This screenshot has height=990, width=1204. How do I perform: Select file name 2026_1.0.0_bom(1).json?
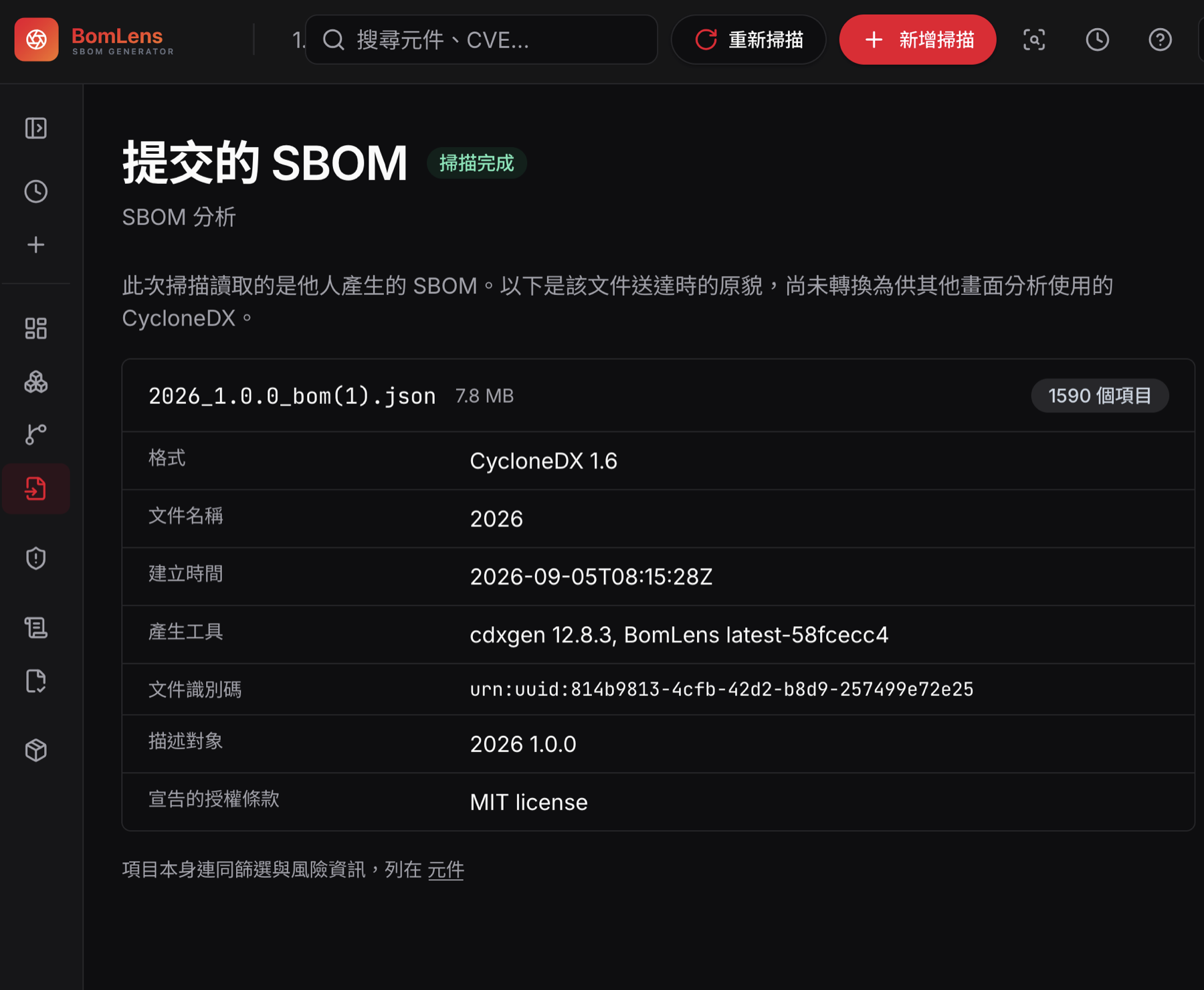tap(292, 396)
